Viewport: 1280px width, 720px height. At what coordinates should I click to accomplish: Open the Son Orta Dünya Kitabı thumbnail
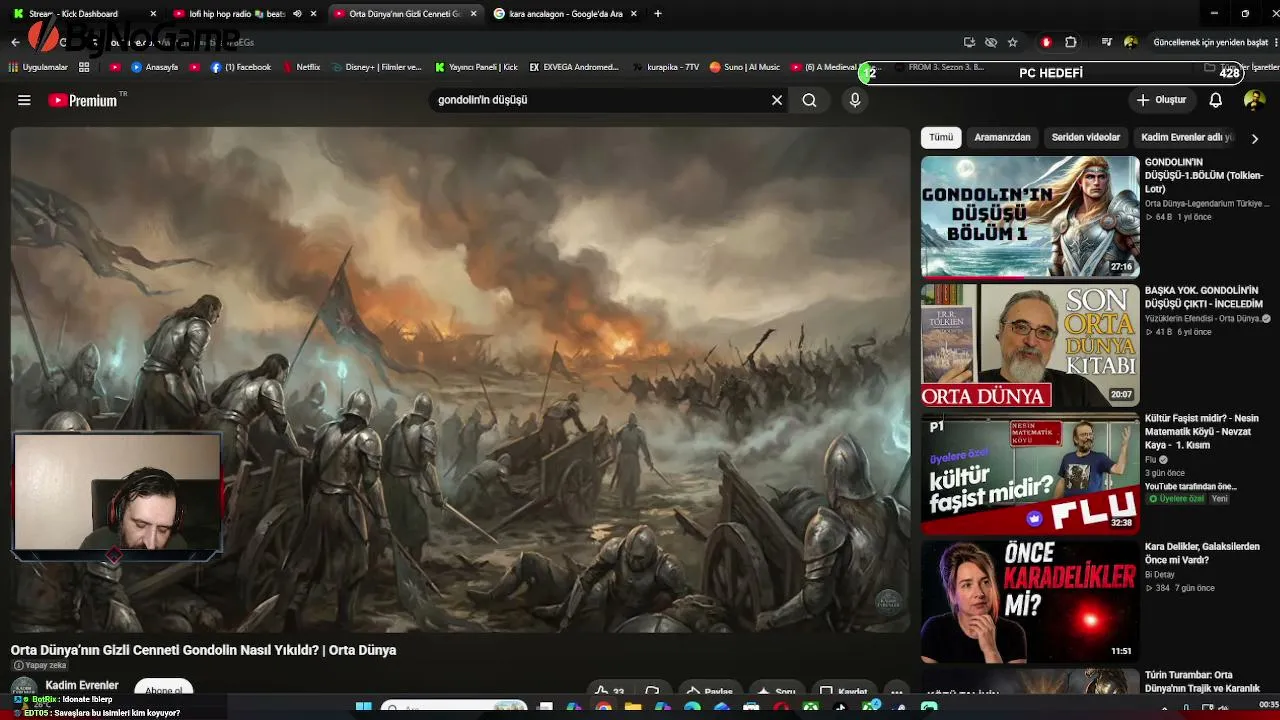pyautogui.click(x=1030, y=345)
